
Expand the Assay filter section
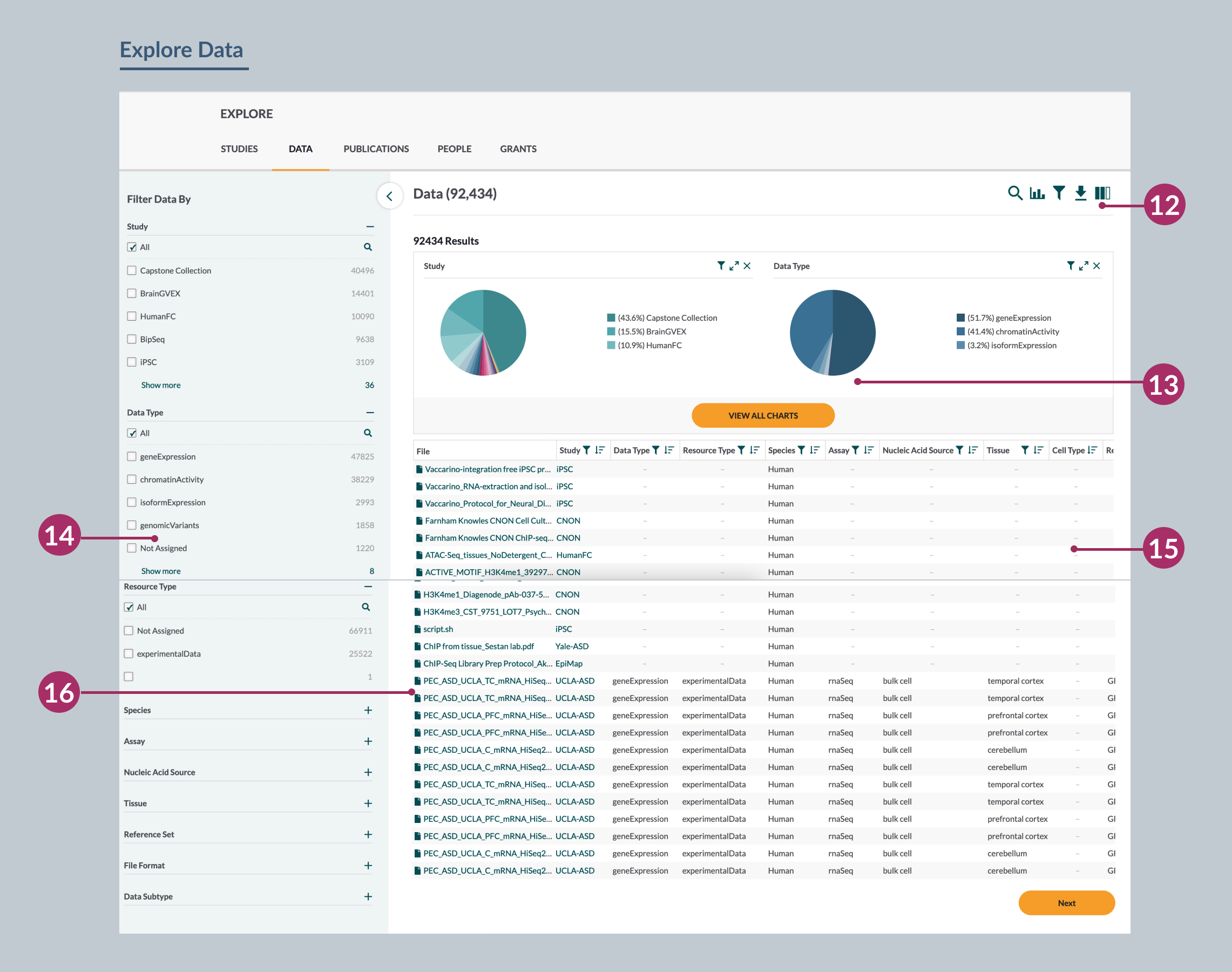point(368,741)
